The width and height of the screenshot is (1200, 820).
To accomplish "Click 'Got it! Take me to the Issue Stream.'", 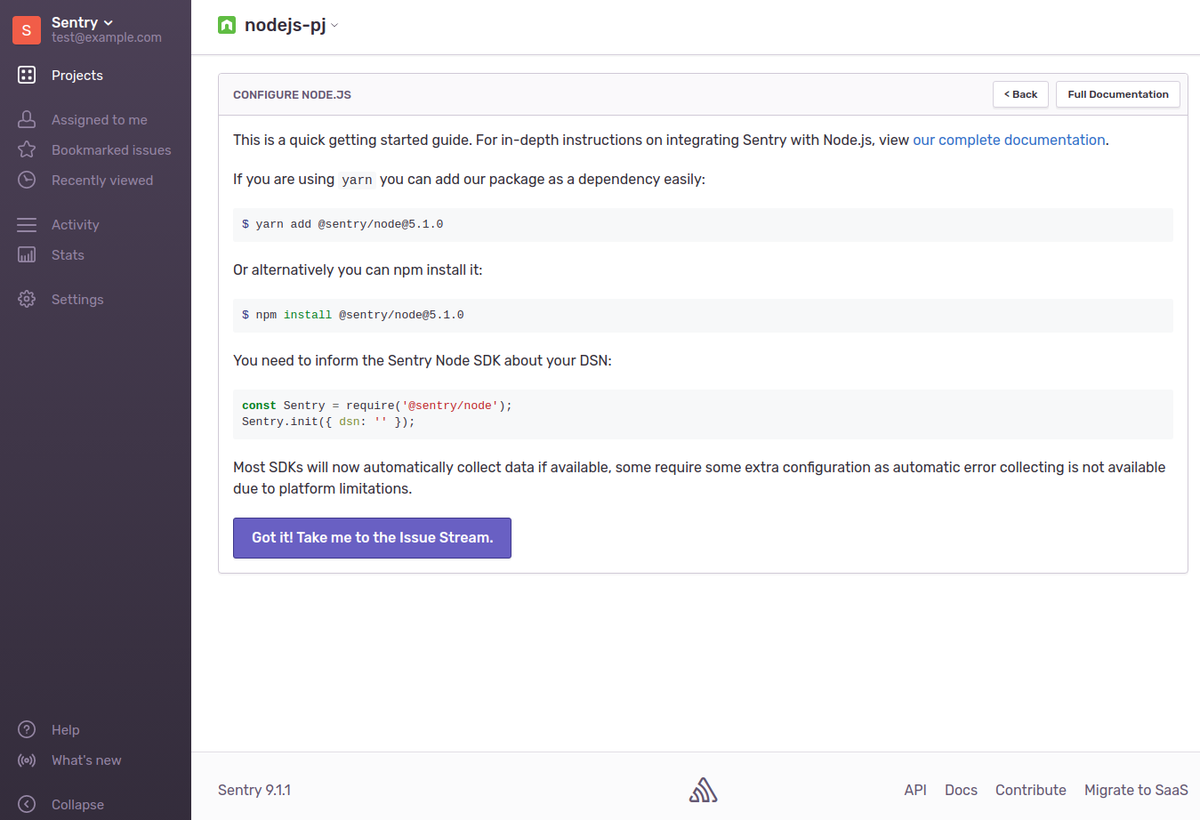I will point(372,537).
